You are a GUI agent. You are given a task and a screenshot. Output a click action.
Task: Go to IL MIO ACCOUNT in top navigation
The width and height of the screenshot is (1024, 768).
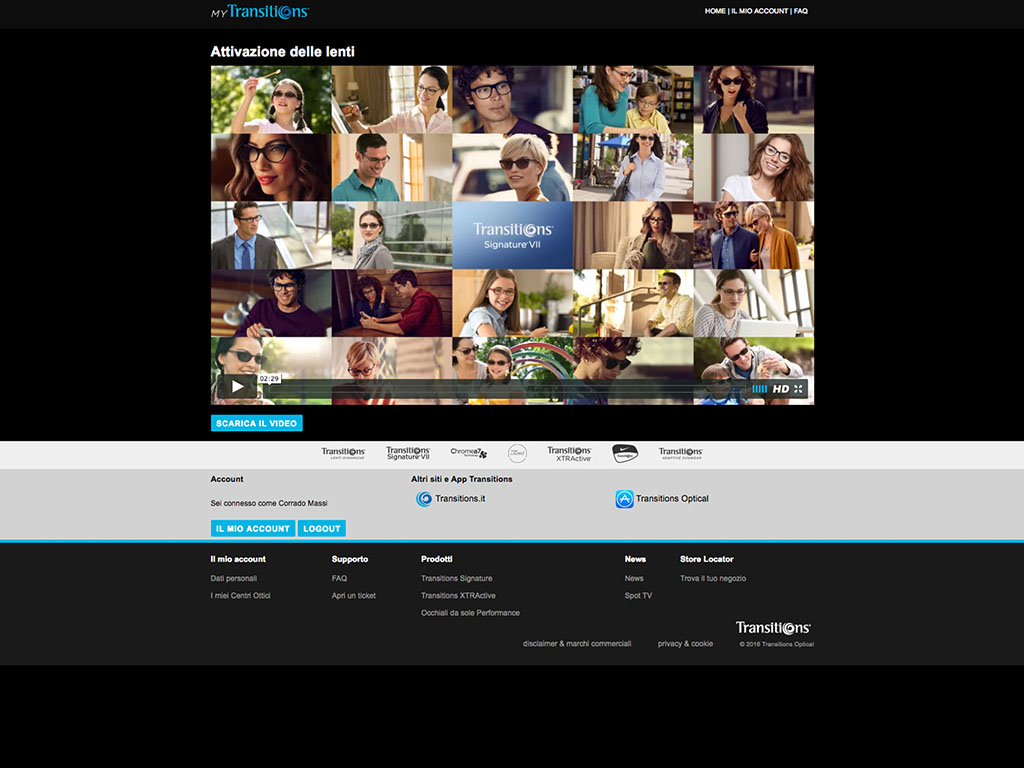(760, 11)
